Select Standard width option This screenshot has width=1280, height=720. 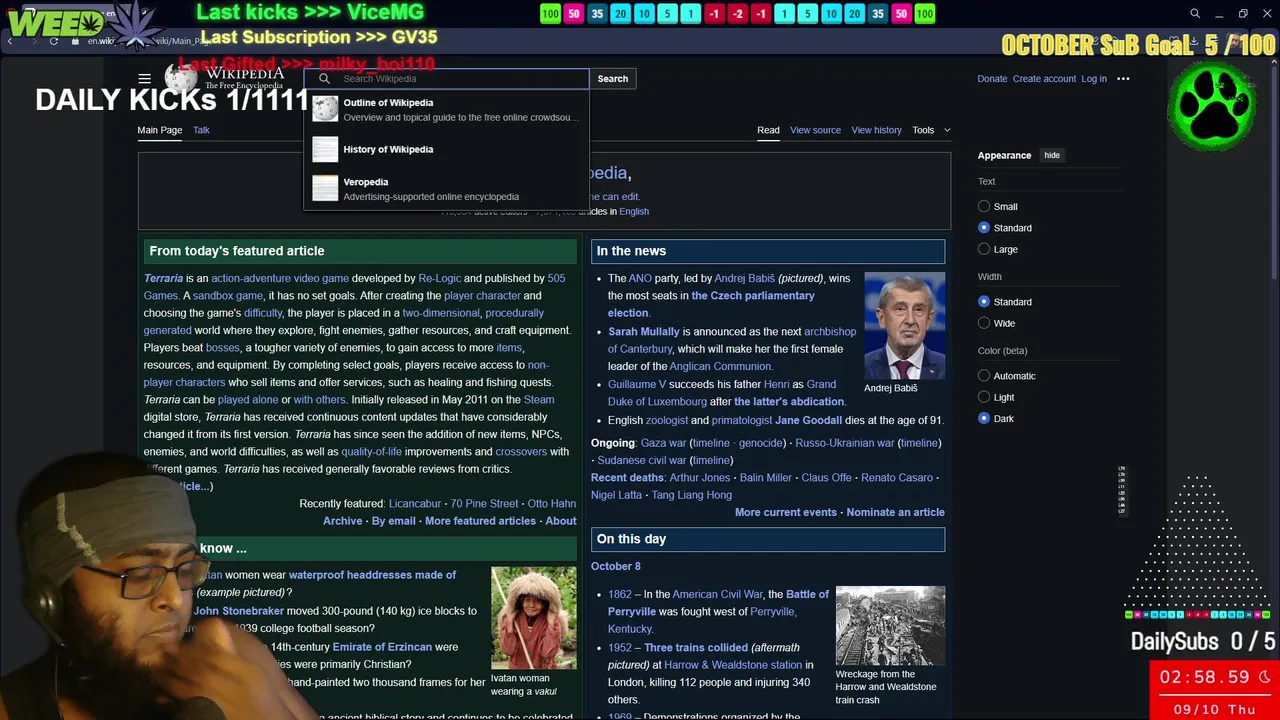[x=984, y=302]
